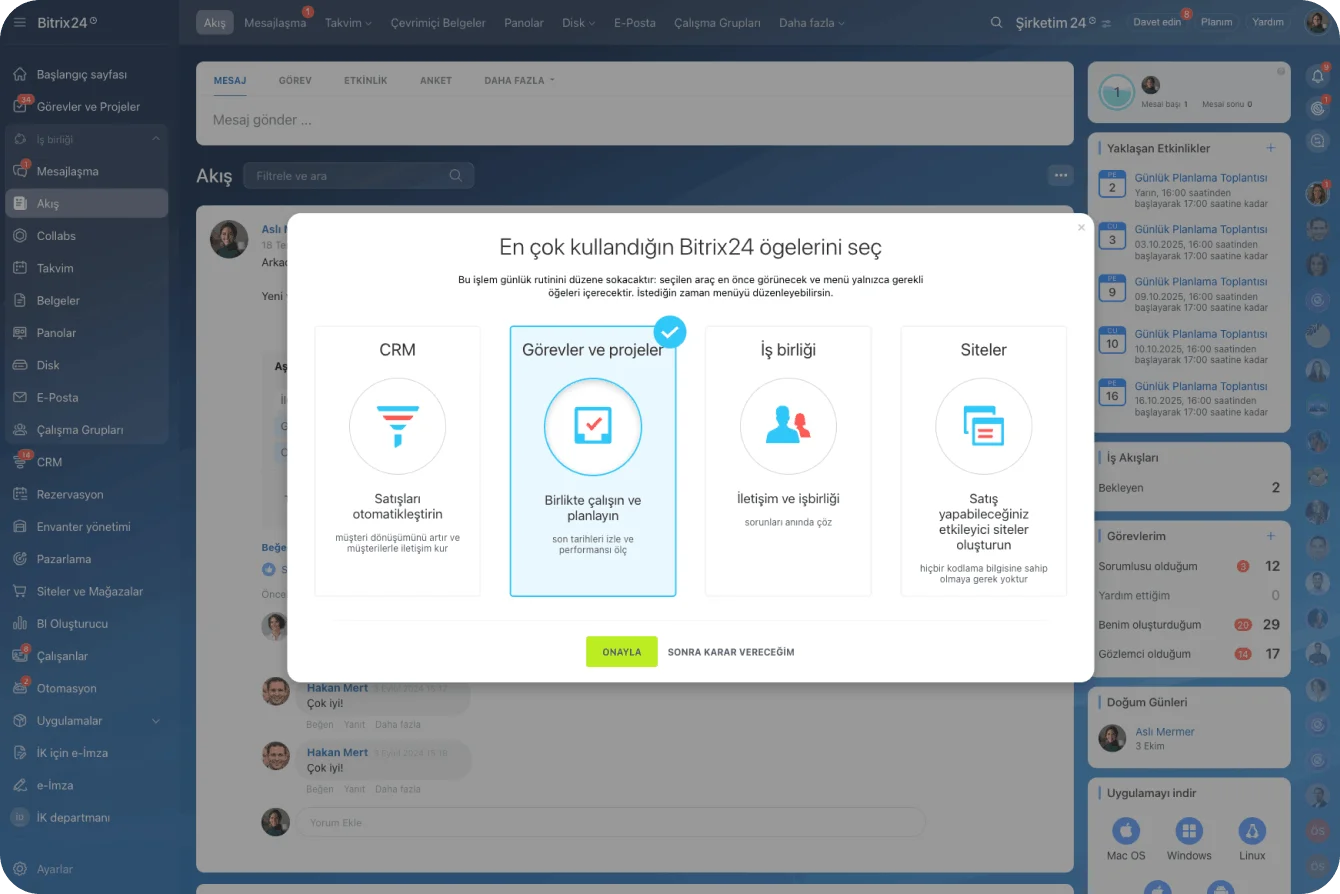
Task: Open the Takvim dropdown in top bar
Action: point(348,23)
